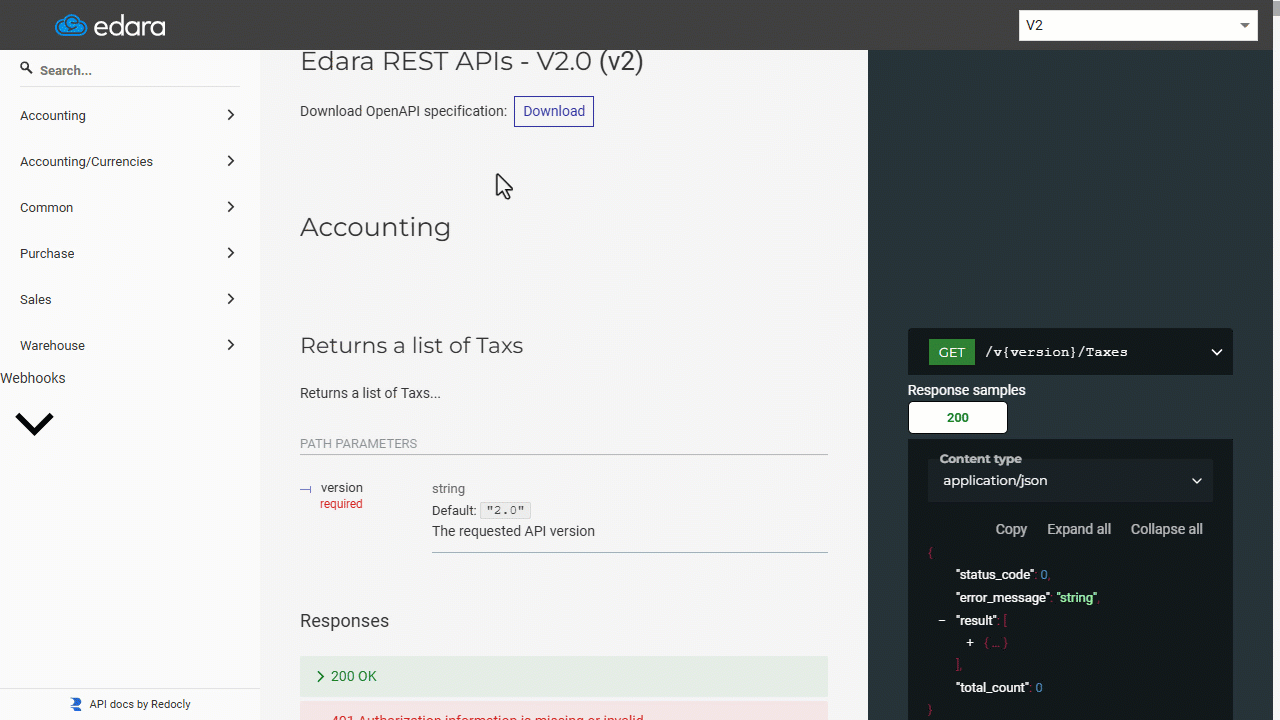Expand Accounting/Currencies sidebar chevron

pos(231,161)
